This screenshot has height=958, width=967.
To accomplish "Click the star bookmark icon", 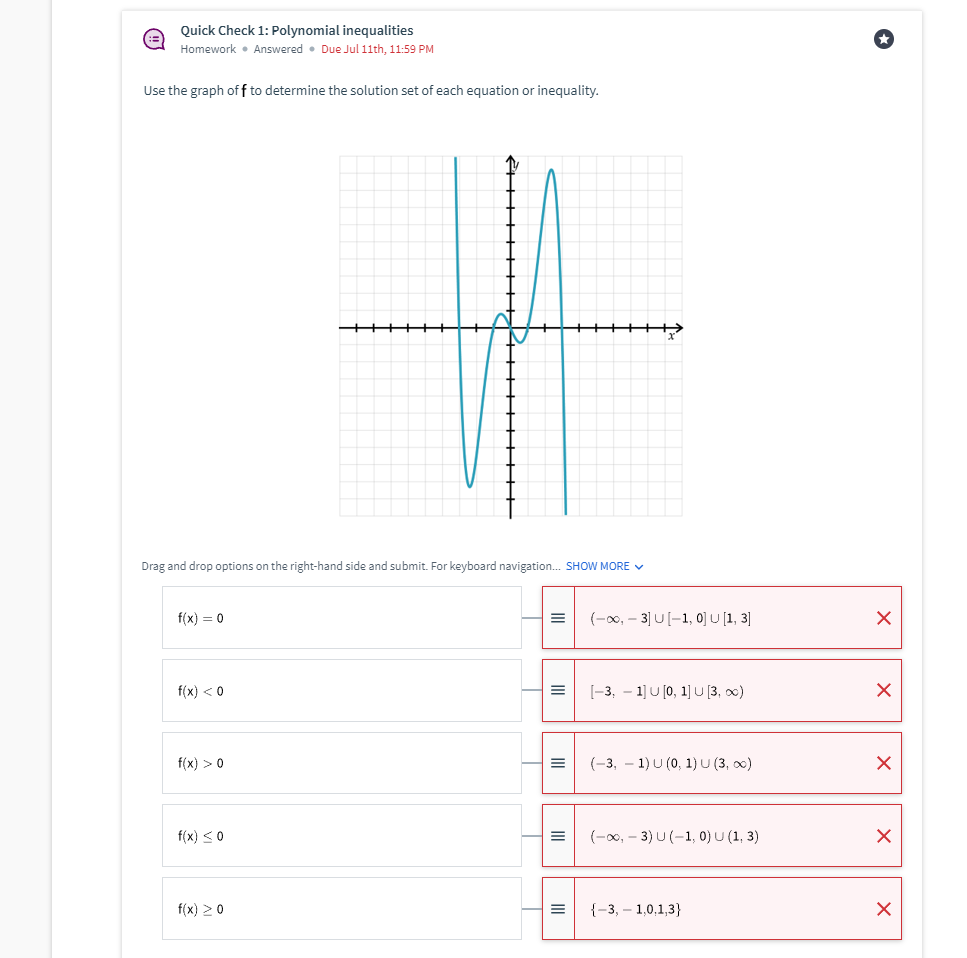I will click(883, 40).
